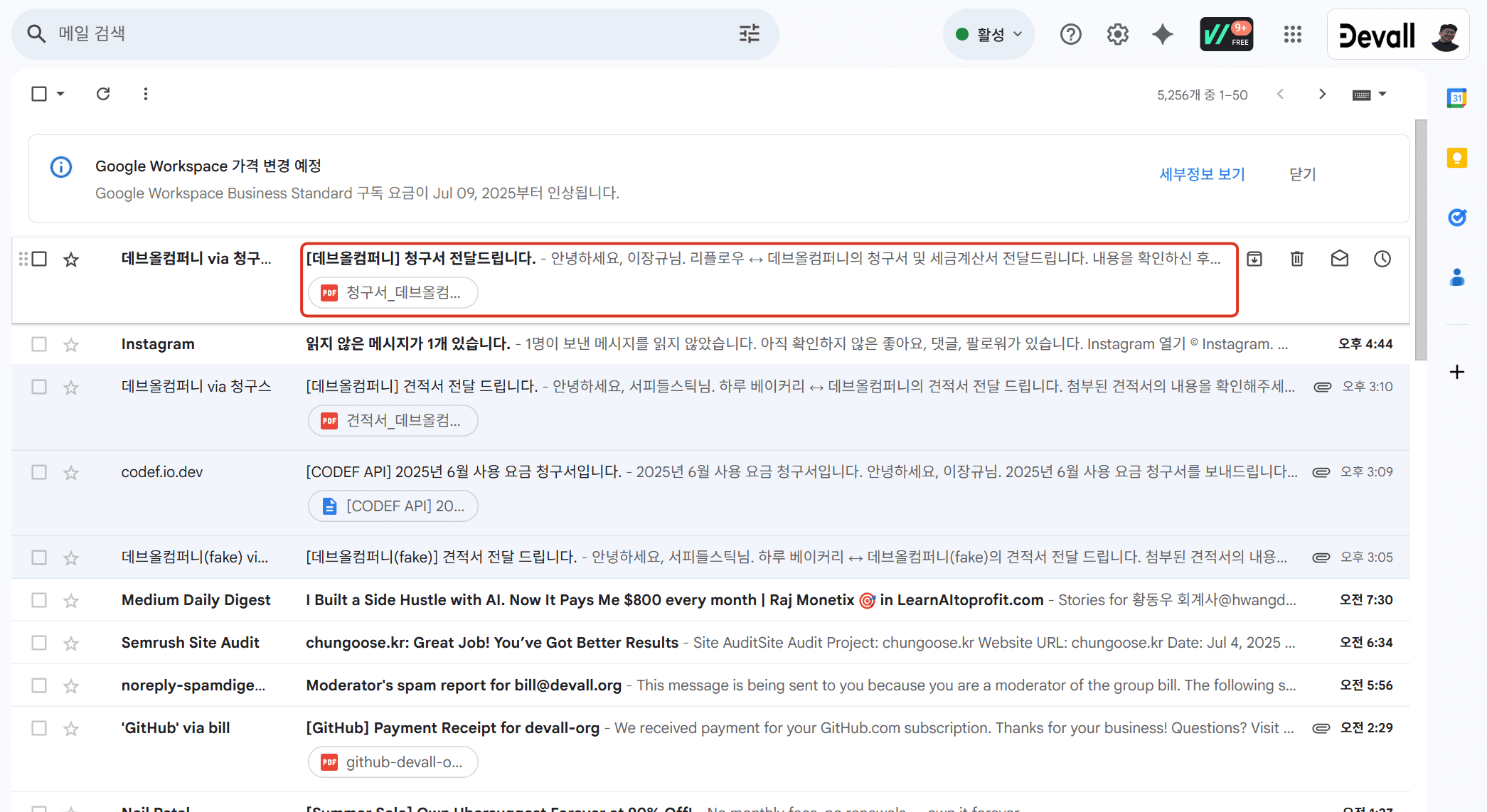The width and height of the screenshot is (1487, 812).
Task: Archive the 청구서 전달드립니다 email
Action: click(x=1254, y=259)
